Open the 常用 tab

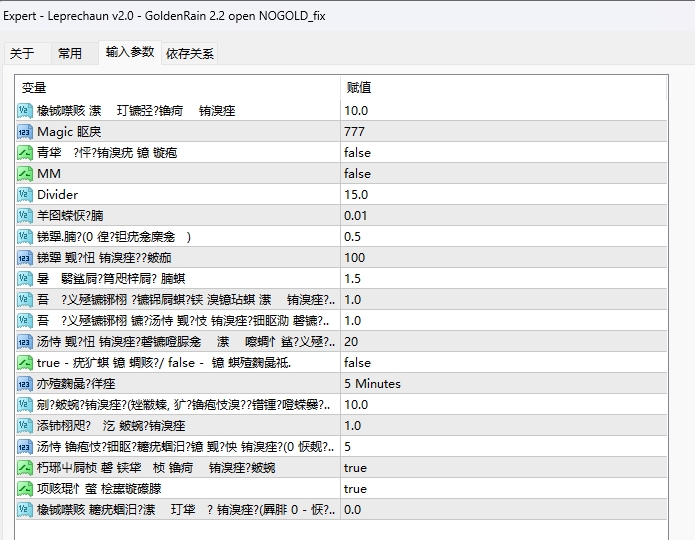70,54
